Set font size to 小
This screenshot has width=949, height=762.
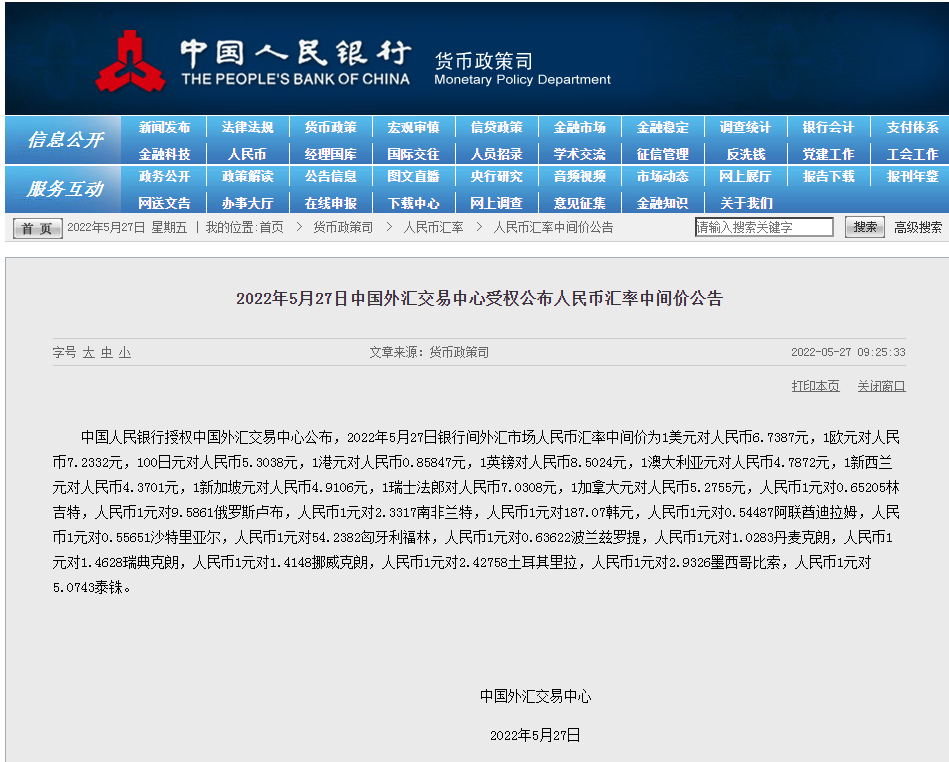[x=125, y=353]
